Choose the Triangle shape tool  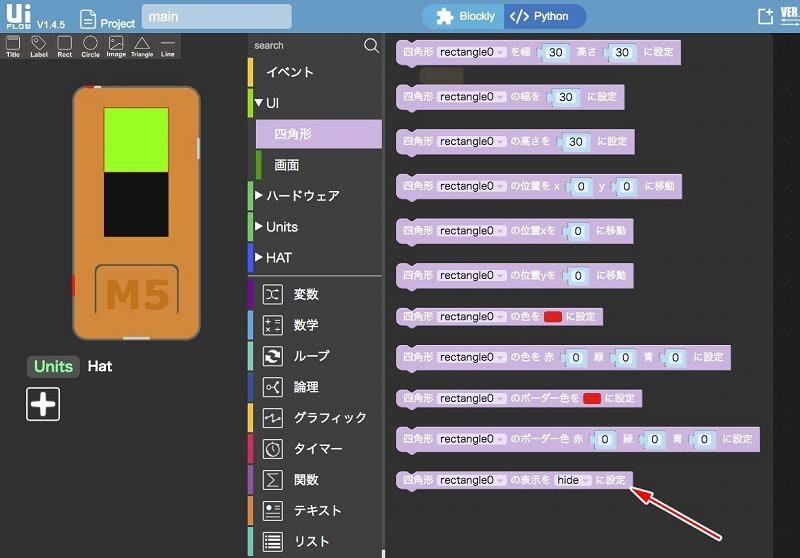(x=142, y=46)
